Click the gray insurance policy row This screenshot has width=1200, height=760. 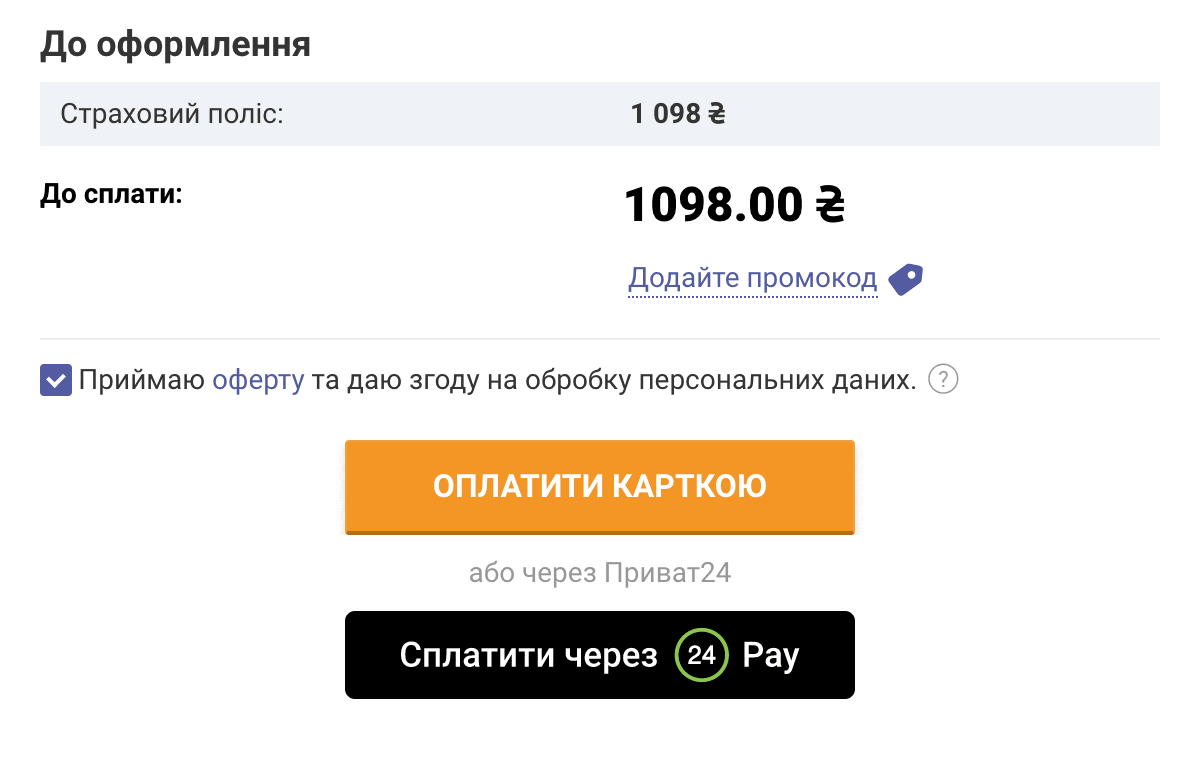pos(600,114)
